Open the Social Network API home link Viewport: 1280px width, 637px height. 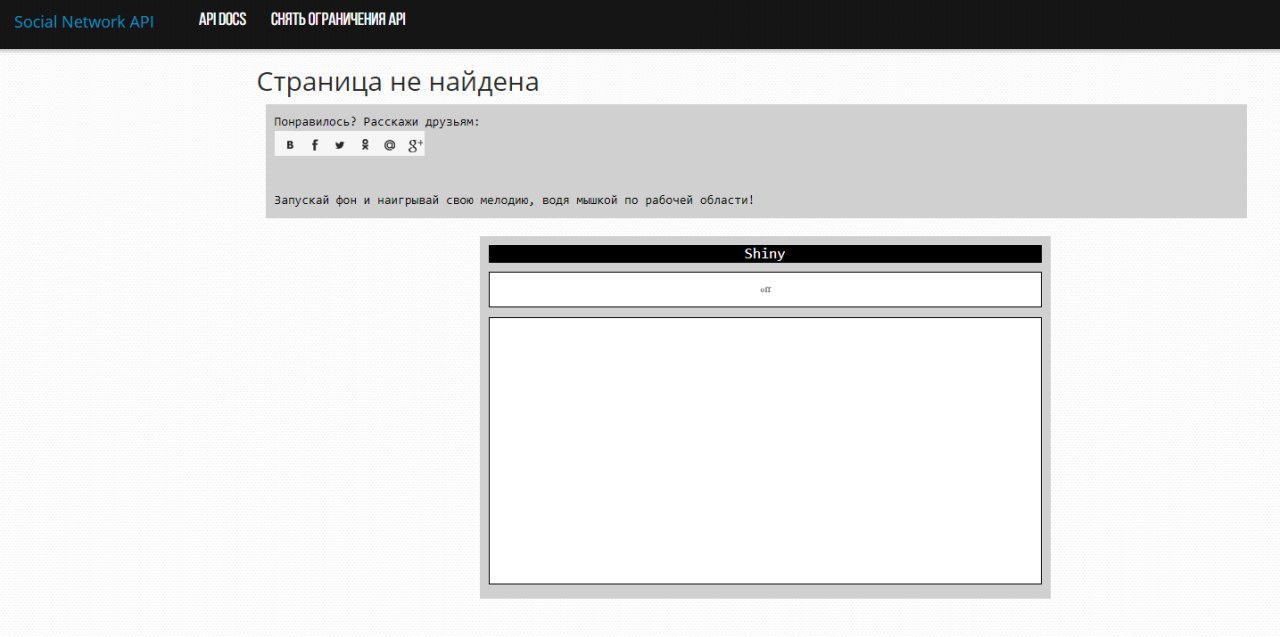pyautogui.click(x=84, y=21)
